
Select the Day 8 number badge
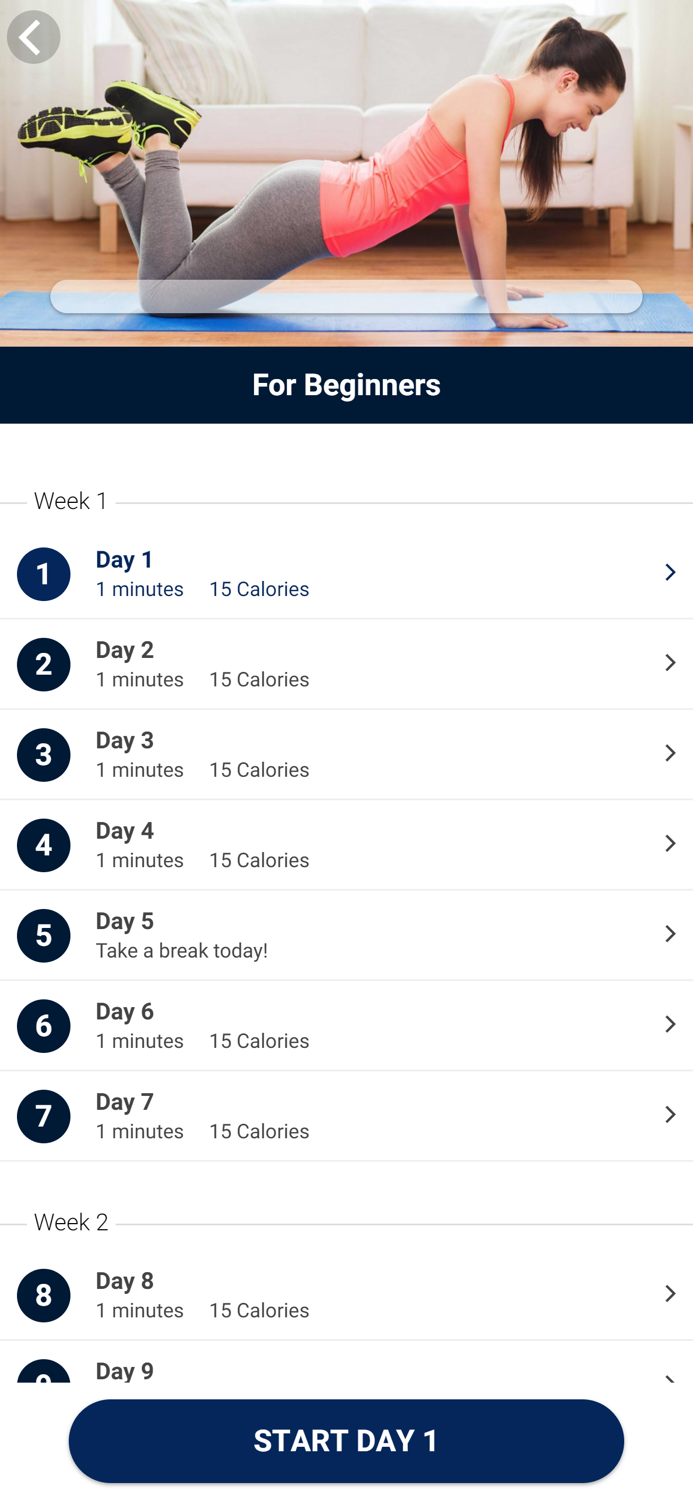43,1295
